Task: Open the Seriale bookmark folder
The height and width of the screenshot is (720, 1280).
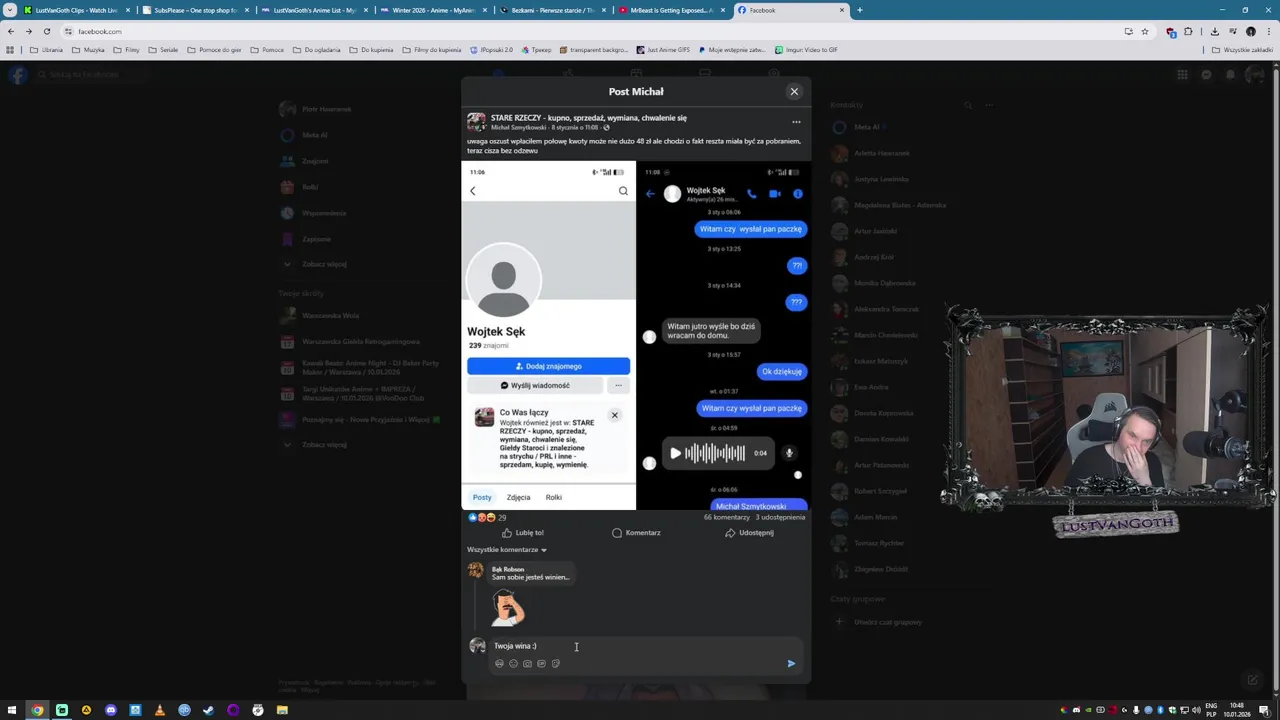Action: pyautogui.click(x=163, y=49)
